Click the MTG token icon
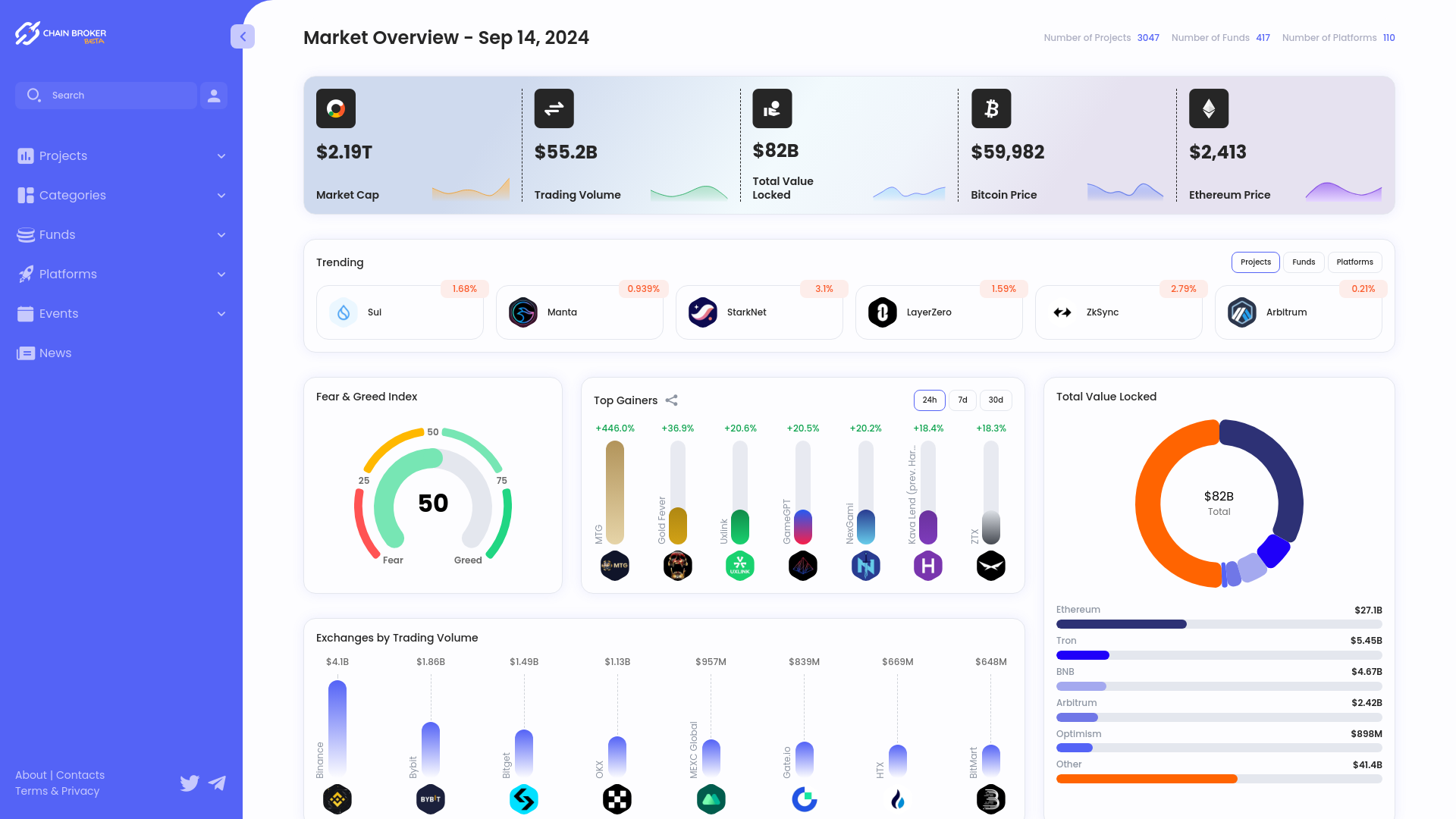Viewport: 1456px width, 819px height. (x=615, y=566)
